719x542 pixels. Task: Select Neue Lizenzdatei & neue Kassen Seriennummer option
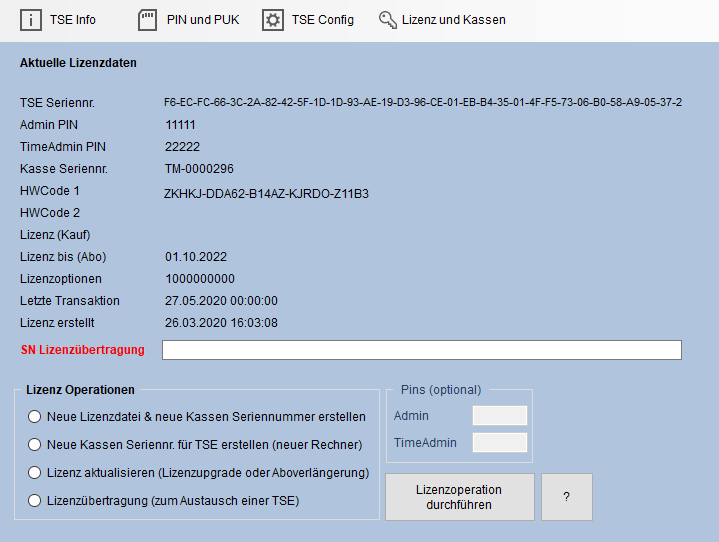35,417
